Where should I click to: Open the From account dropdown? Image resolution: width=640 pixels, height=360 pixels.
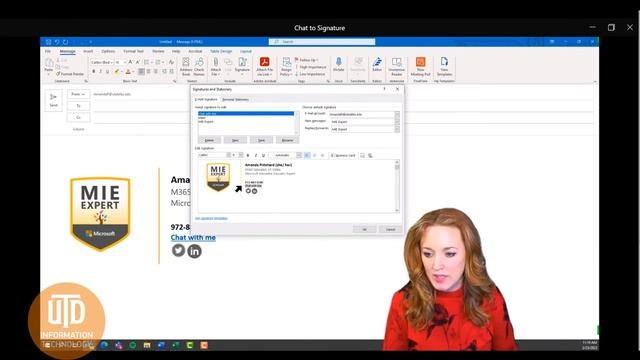click(x=78, y=94)
